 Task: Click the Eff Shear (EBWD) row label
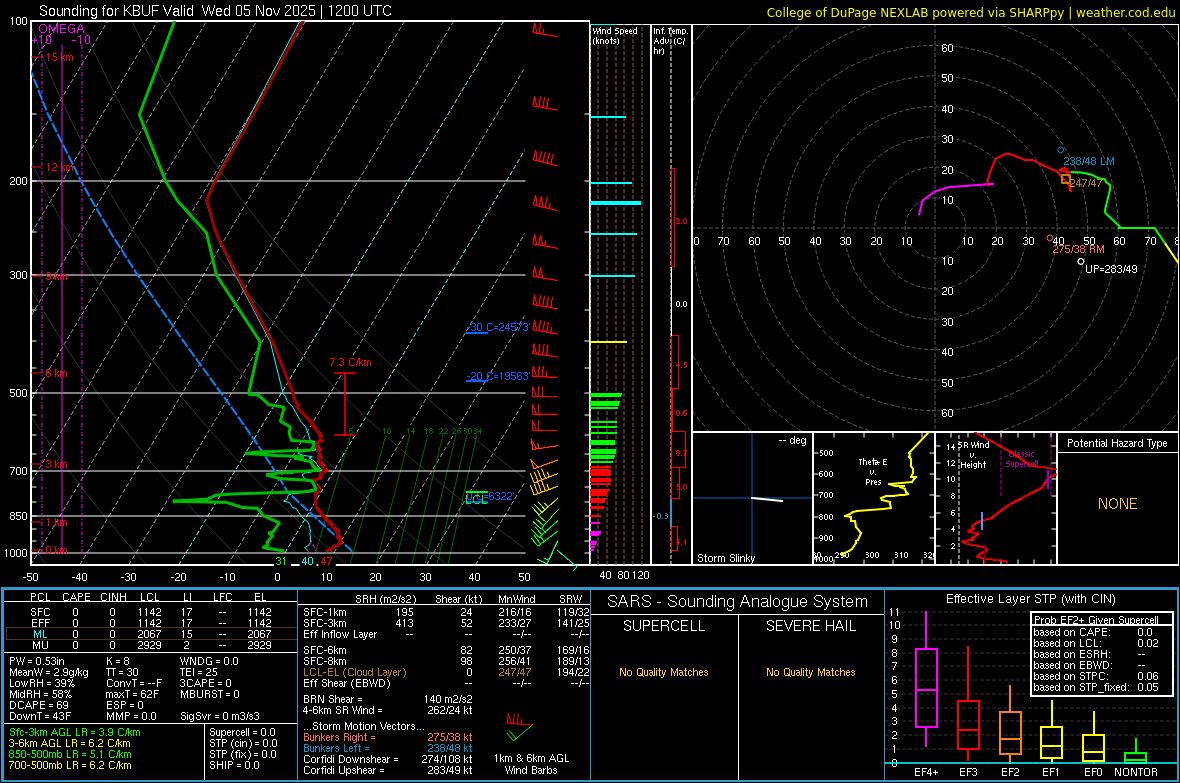pyautogui.click(x=347, y=683)
